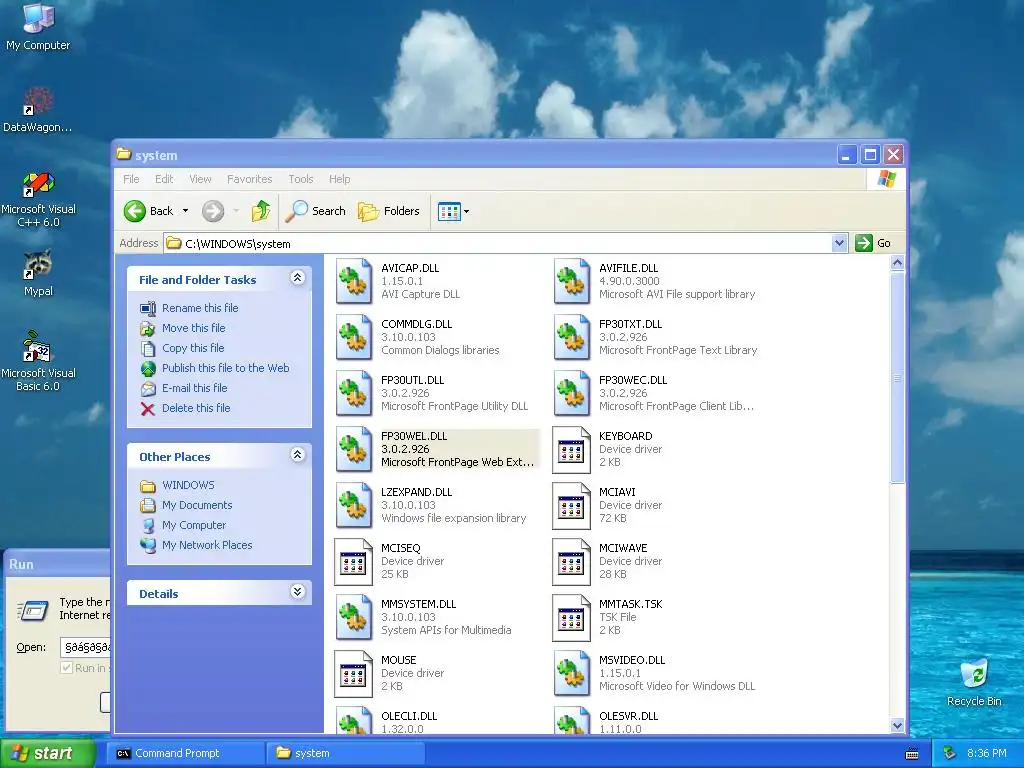The width and height of the screenshot is (1024, 768).
Task: Click the Start button
Action: 48,753
